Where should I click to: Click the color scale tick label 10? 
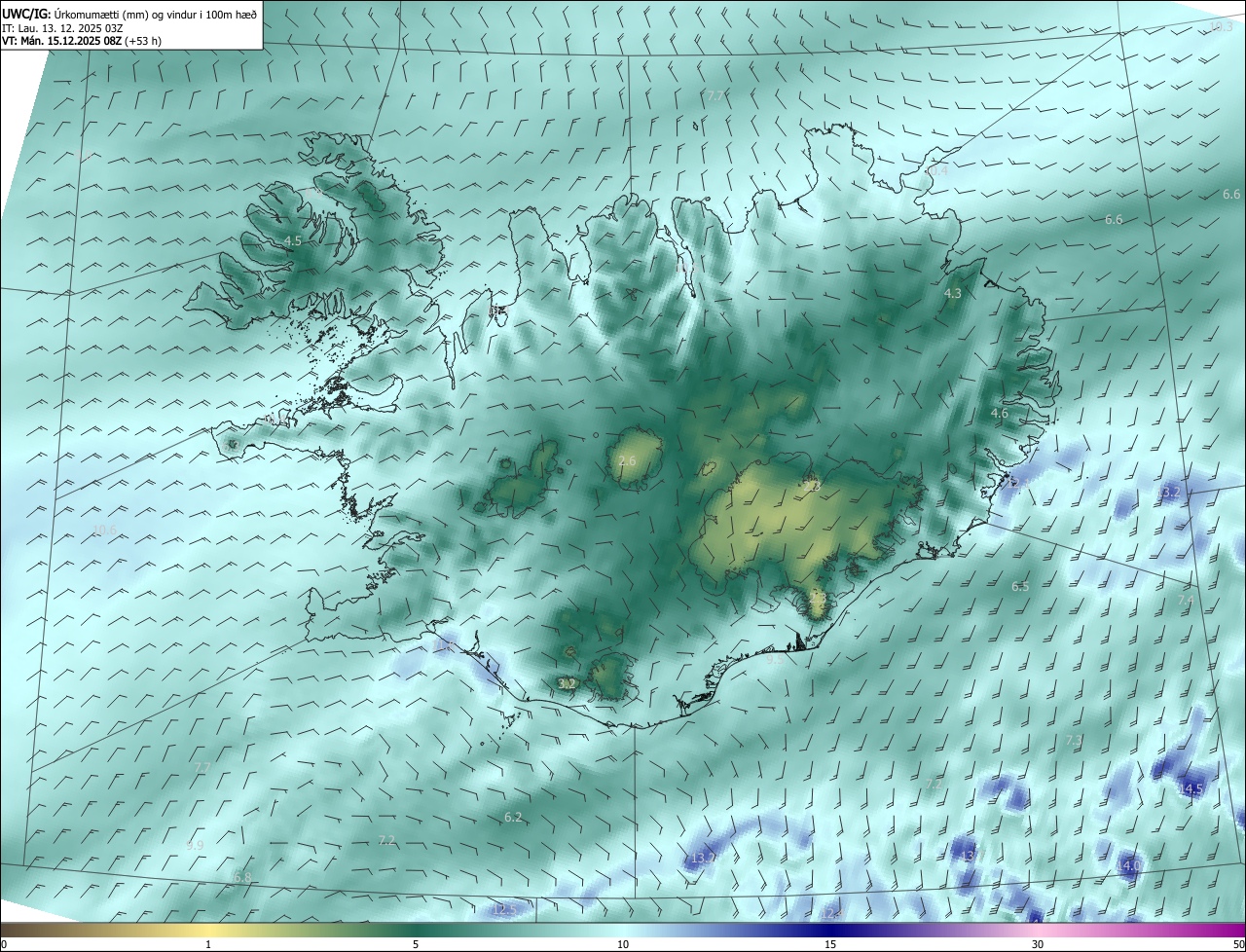pos(623,944)
